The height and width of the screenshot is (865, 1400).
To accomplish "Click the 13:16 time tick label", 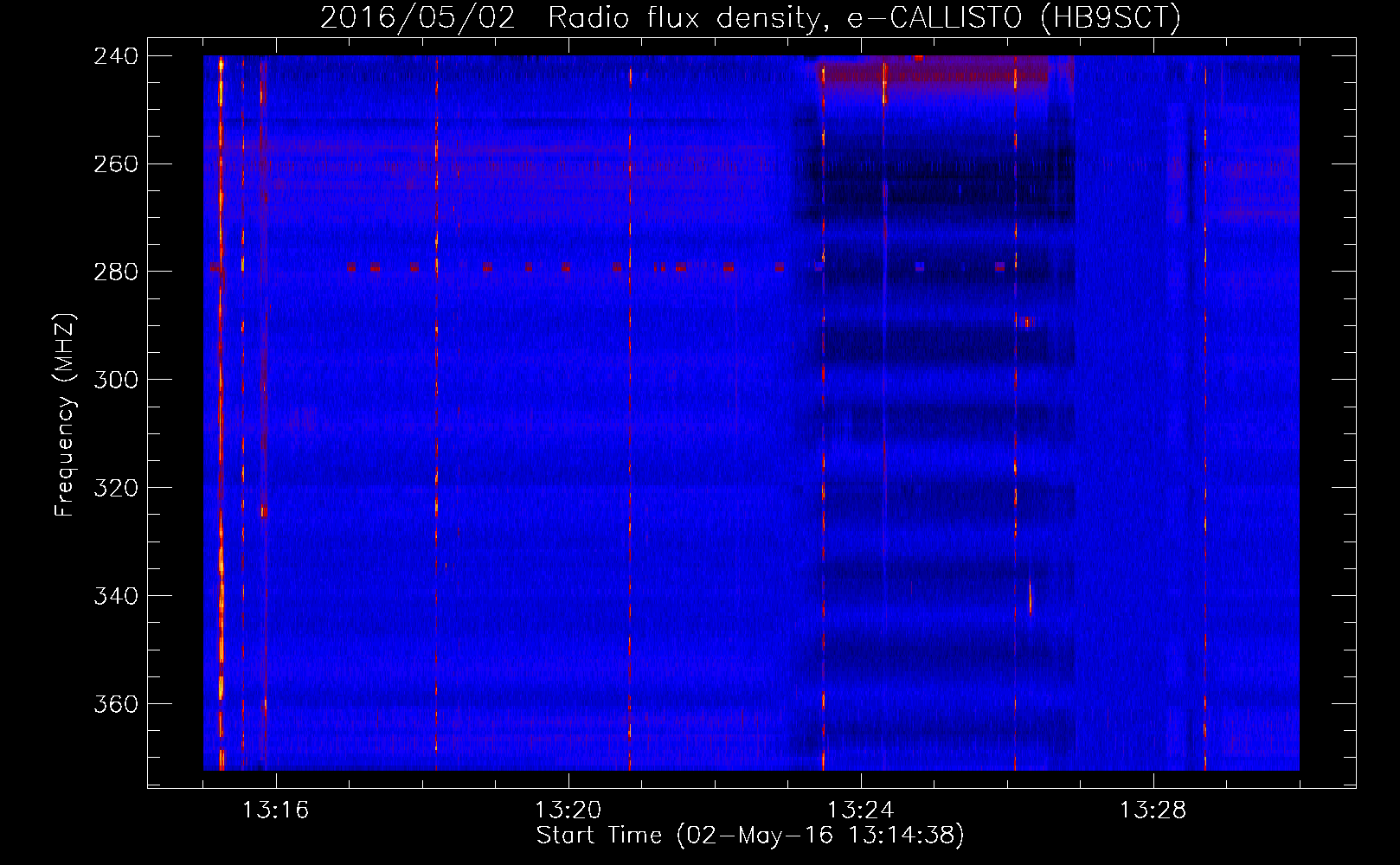I will 276,811.
